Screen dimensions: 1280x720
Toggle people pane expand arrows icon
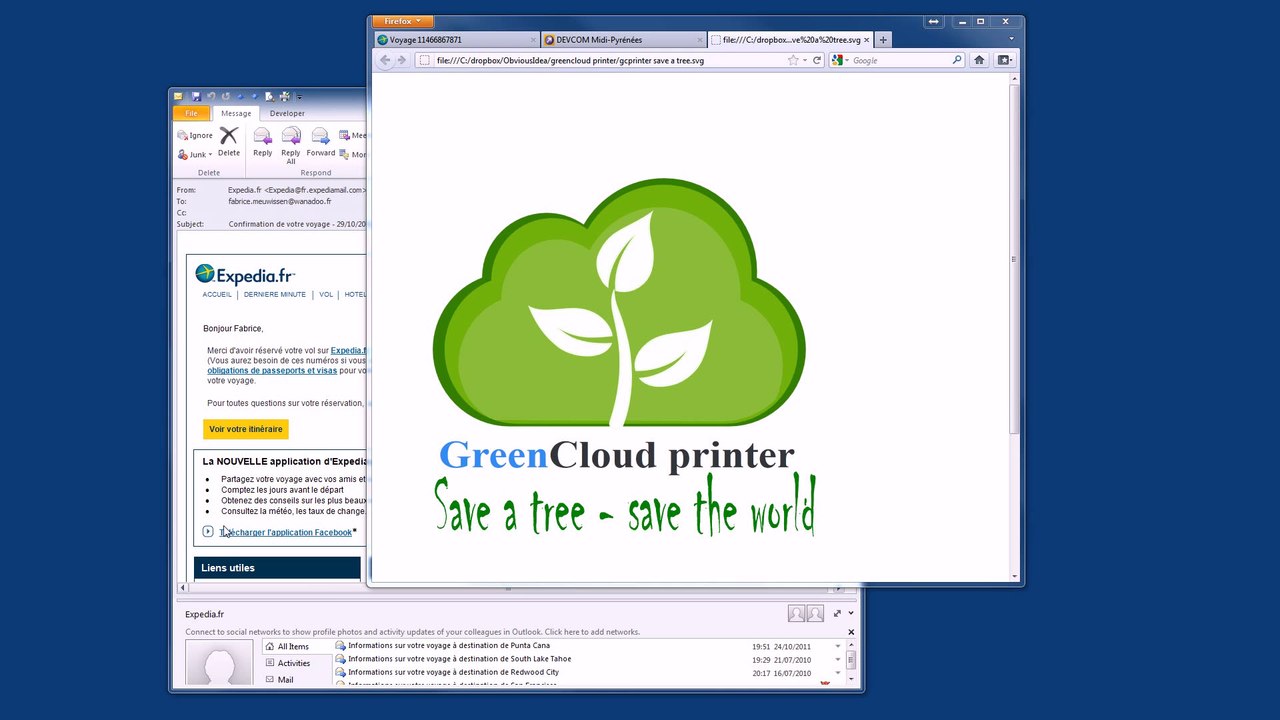click(836, 613)
